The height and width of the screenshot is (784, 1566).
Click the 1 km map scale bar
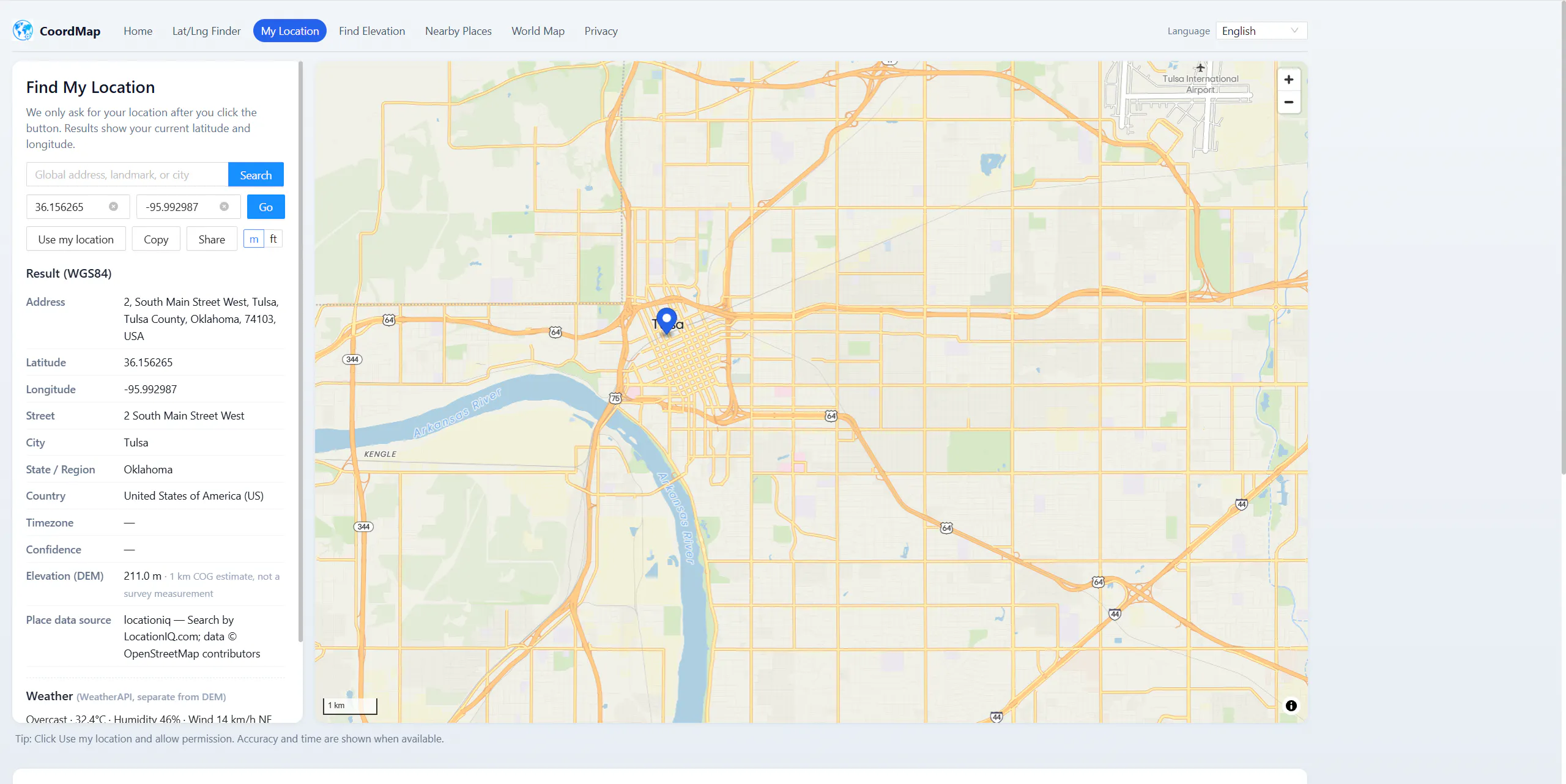tap(350, 706)
